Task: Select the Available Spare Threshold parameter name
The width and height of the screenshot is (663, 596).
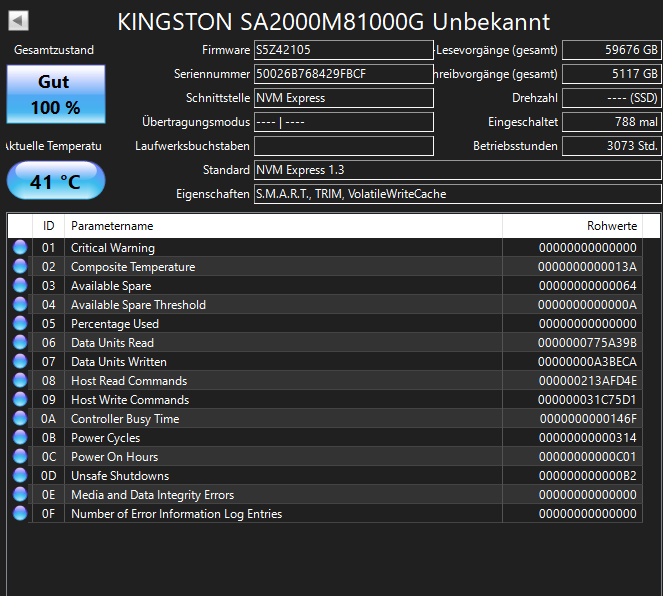Action: 138,305
